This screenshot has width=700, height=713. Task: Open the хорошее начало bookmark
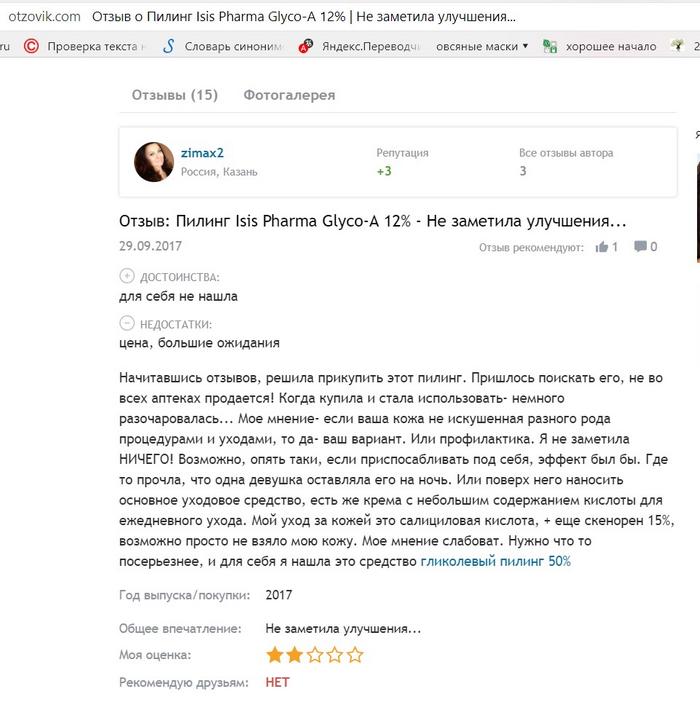(x=599, y=46)
